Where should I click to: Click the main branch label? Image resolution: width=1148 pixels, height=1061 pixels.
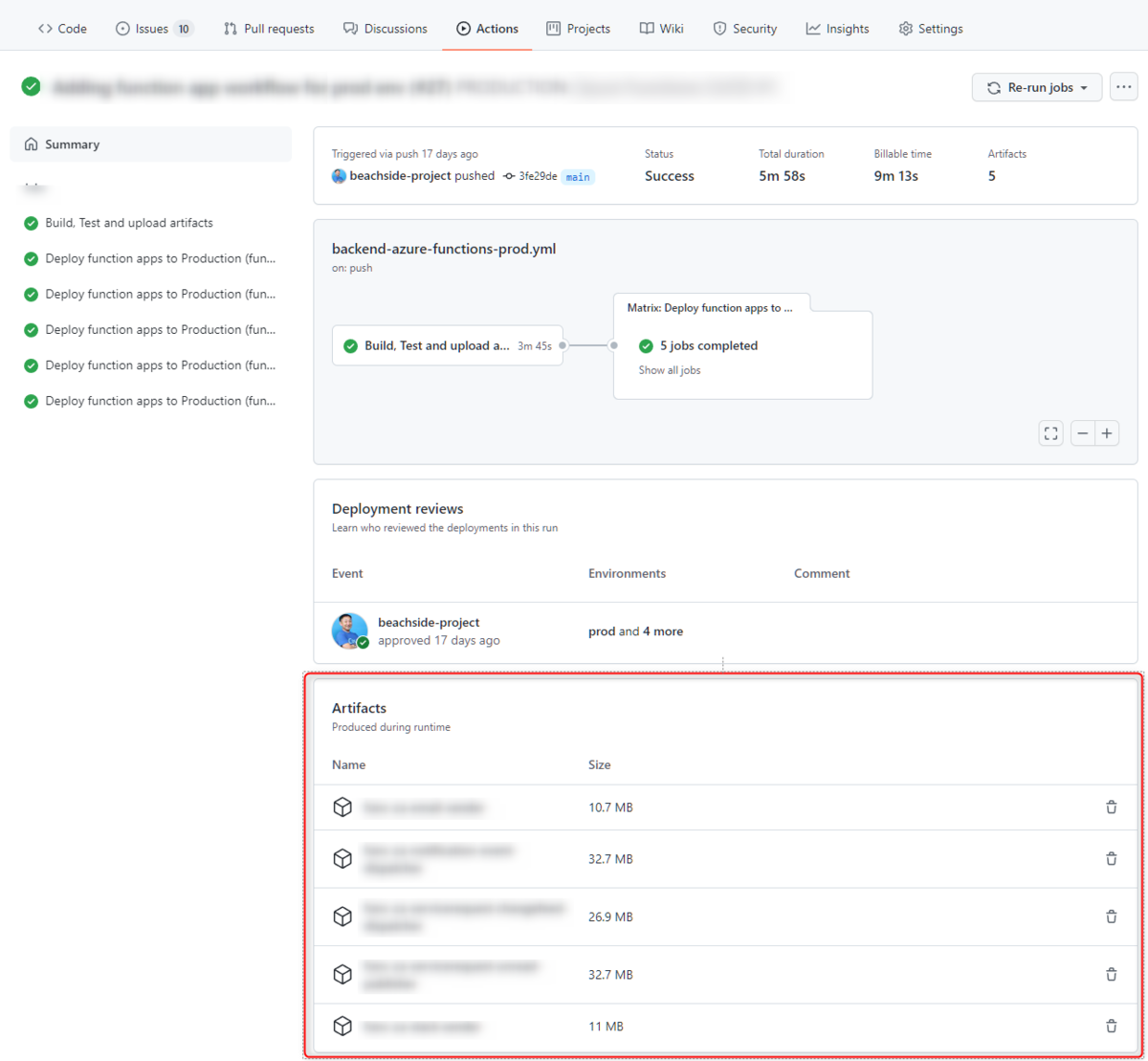point(577,176)
